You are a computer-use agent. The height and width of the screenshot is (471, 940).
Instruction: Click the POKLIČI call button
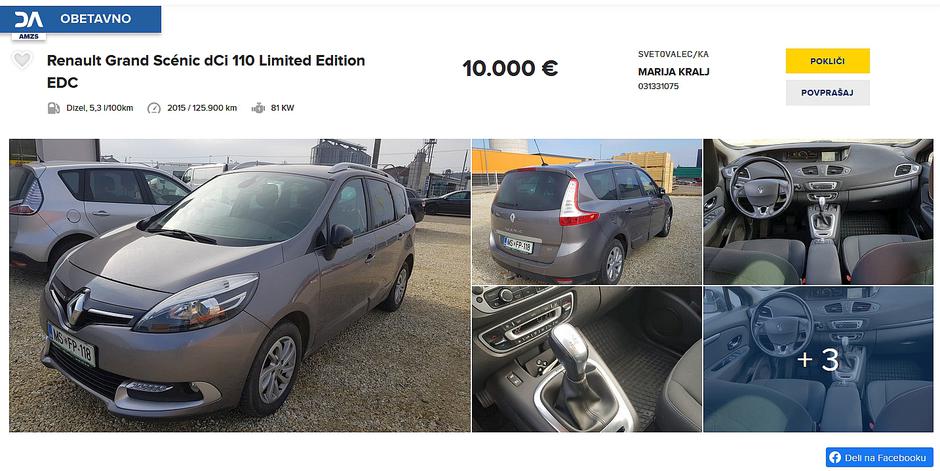pyautogui.click(x=827, y=61)
